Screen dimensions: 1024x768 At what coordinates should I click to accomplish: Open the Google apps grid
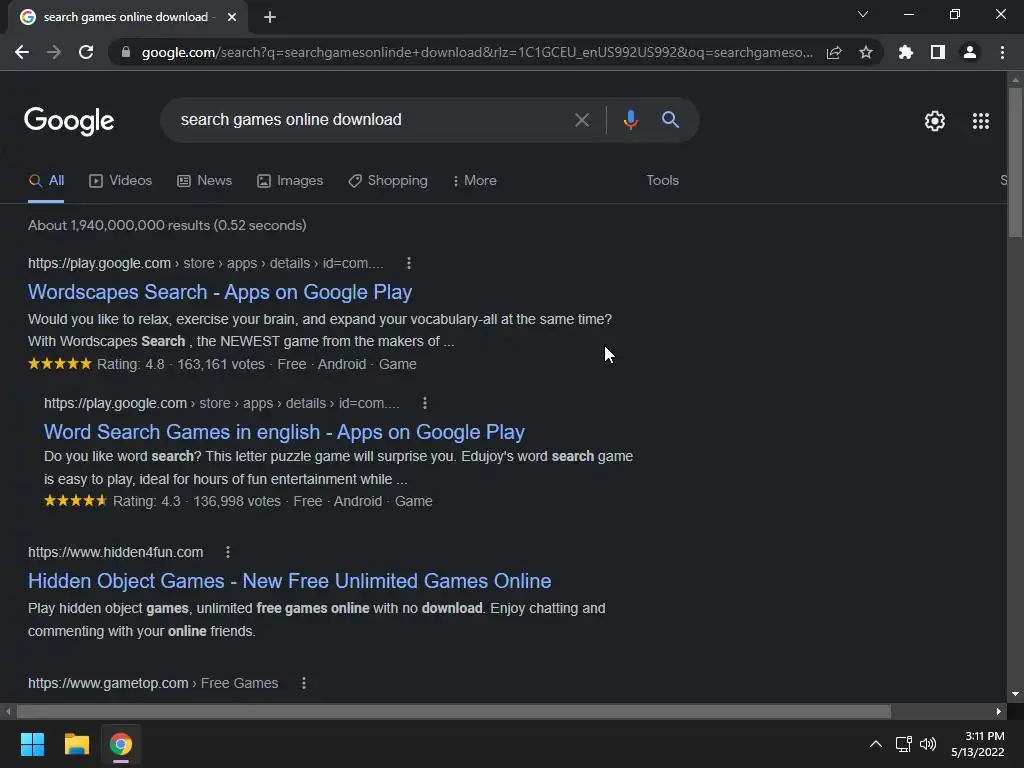(x=981, y=121)
